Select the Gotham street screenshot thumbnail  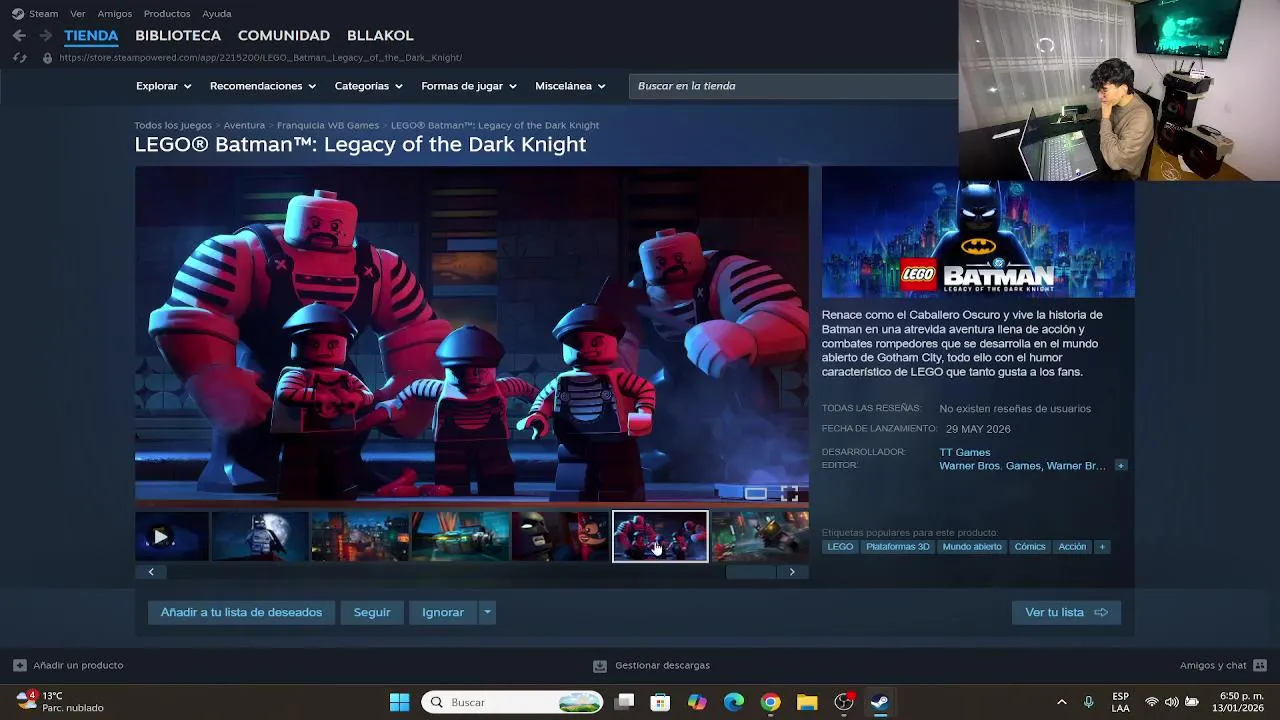[360, 536]
